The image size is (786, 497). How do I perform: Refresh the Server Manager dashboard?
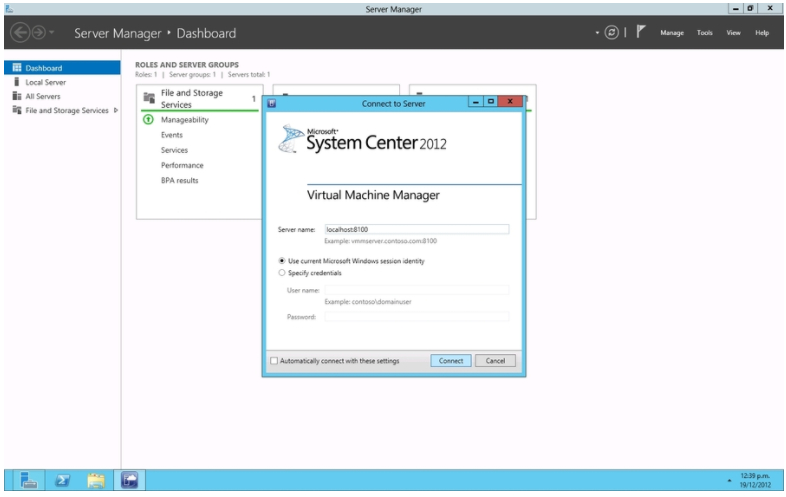(x=611, y=33)
